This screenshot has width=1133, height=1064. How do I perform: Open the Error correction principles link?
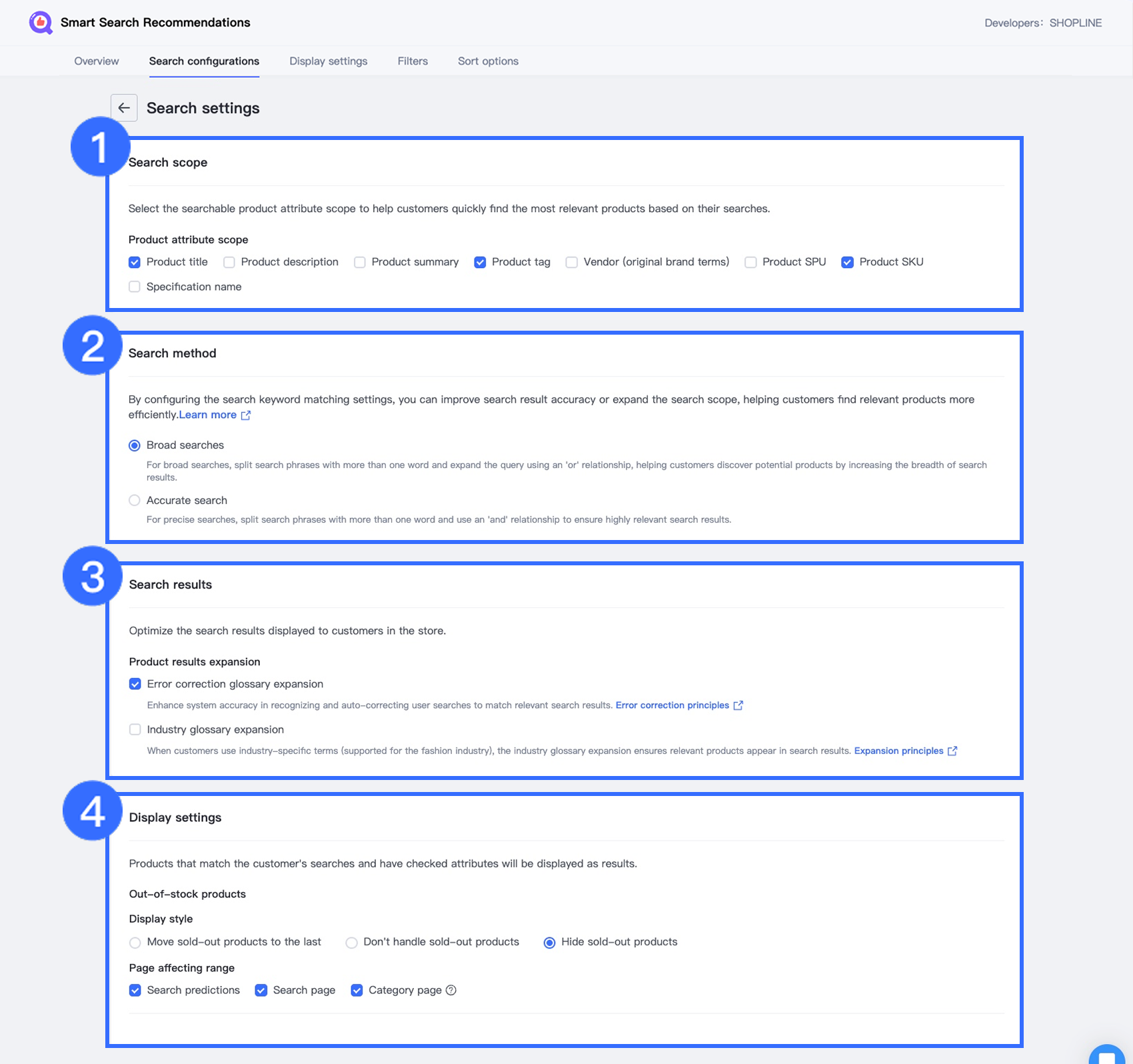pos(672,705)
